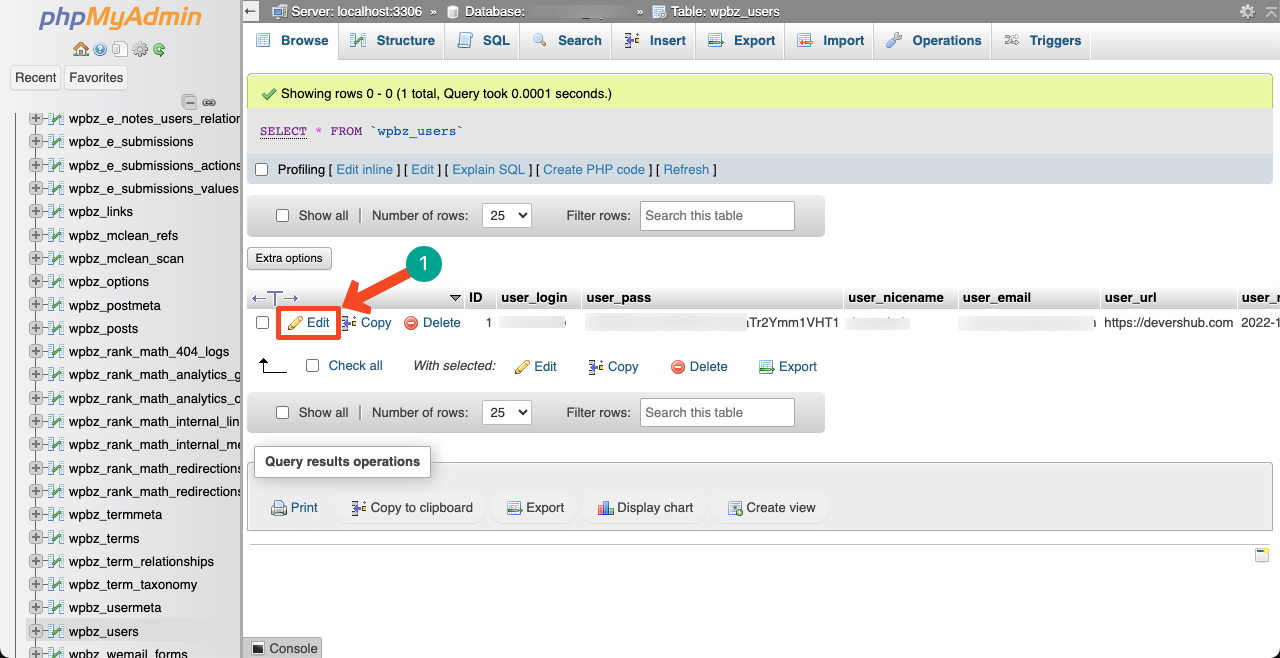Click the Home icon in sidebar
Viewport: 1280px width, 658px height.
pos(81,49)
